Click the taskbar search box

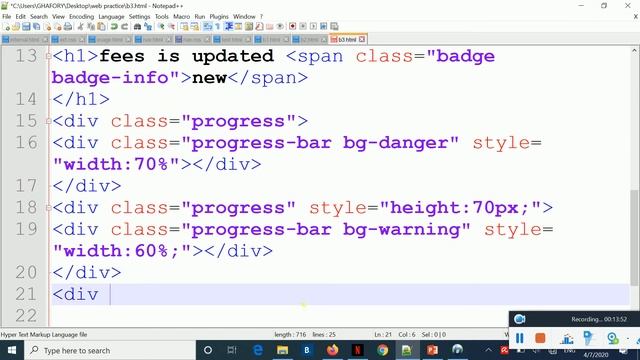[110, 350]
